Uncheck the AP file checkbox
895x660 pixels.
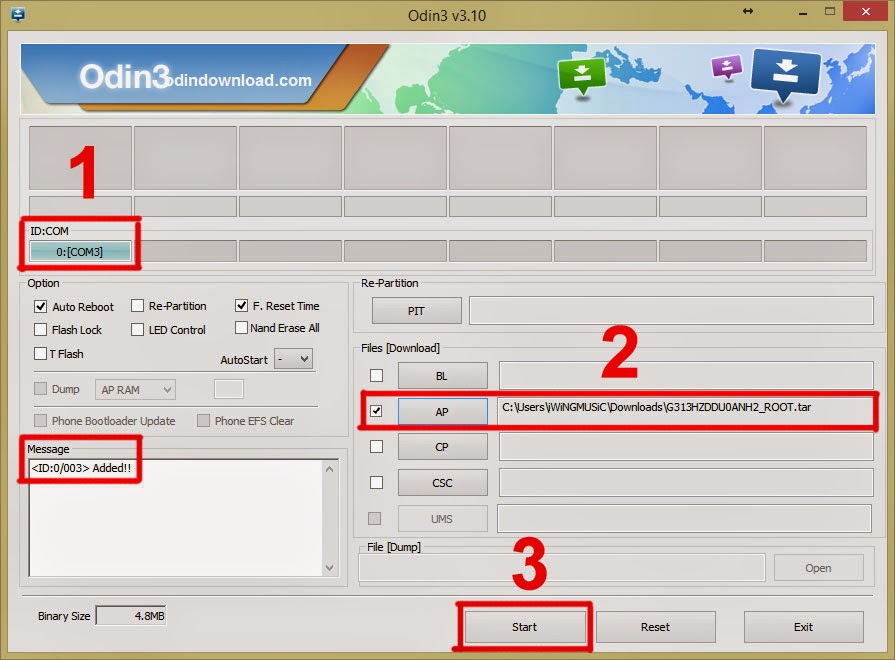click(x=376, y=411)
